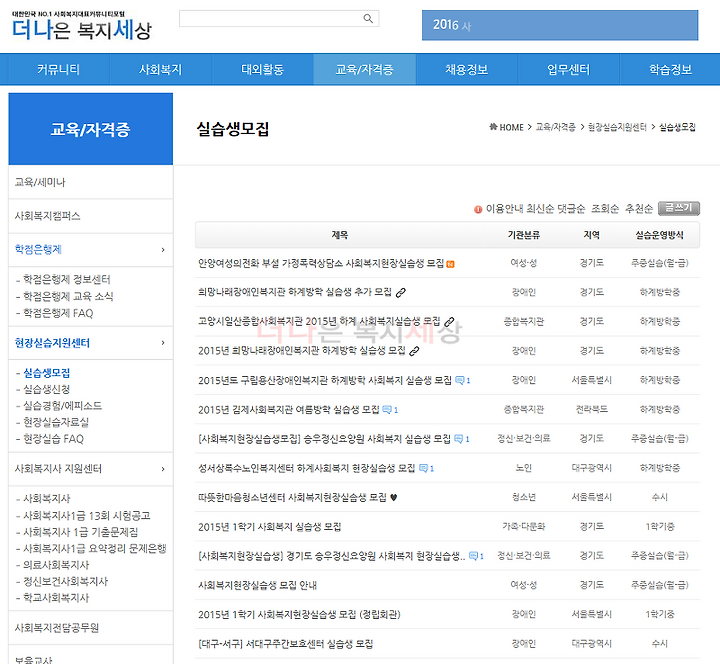
Task: Expand the 사회복지사 지원센터 sidebar arrow
Action: pyautogui.click(x=163, y=469)
